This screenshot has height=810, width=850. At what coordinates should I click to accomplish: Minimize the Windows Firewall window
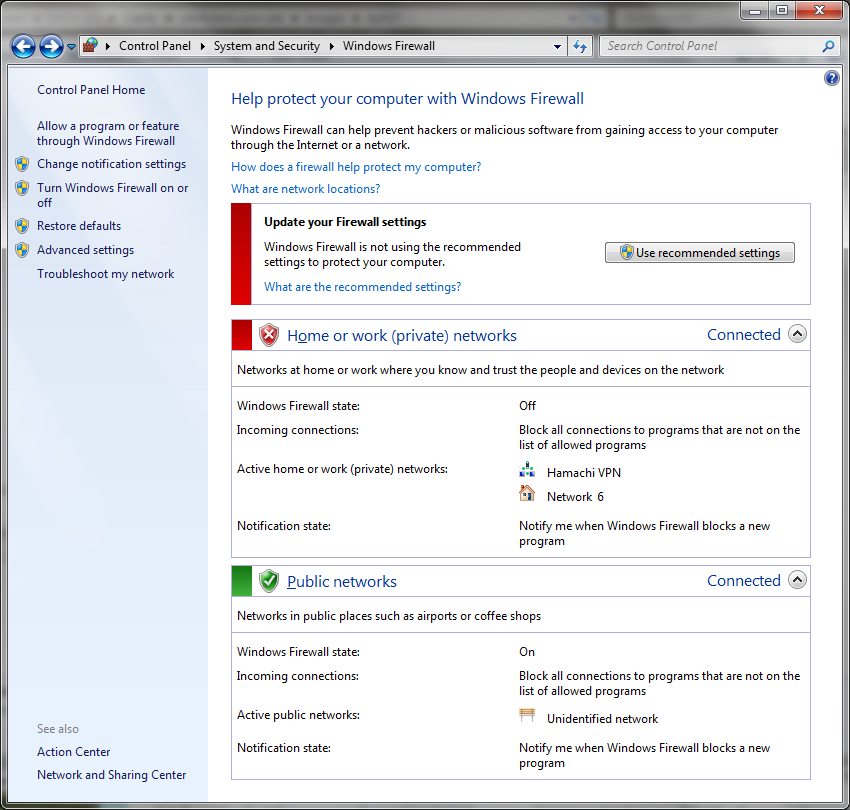pyautogui.click(x=755, y=11)
